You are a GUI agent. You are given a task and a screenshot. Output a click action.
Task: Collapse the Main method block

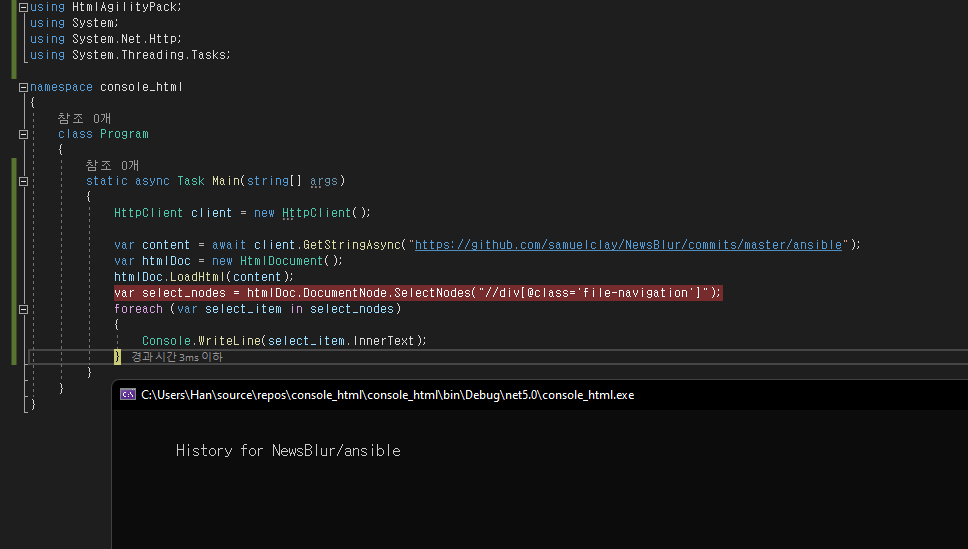pos(23,181)
